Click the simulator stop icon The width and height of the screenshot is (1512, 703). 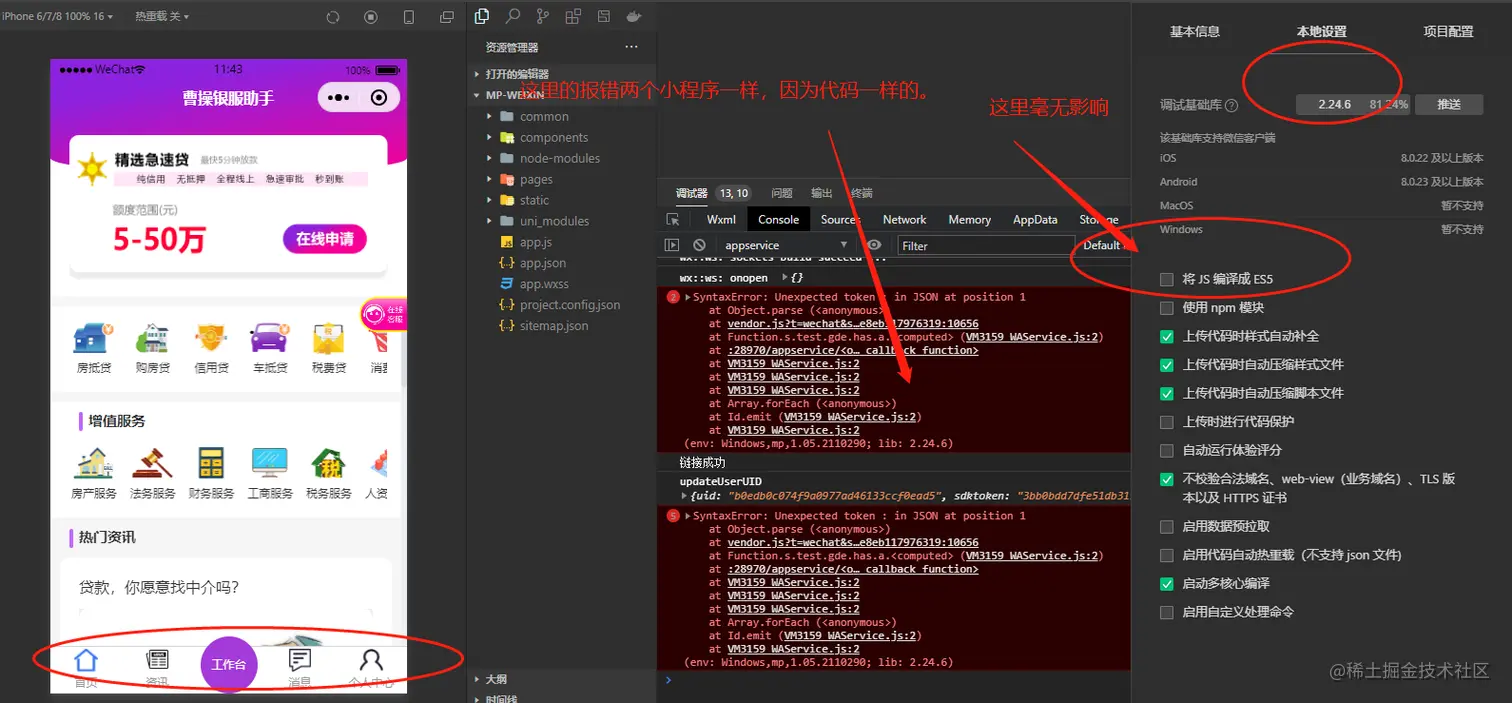point(371,17)
